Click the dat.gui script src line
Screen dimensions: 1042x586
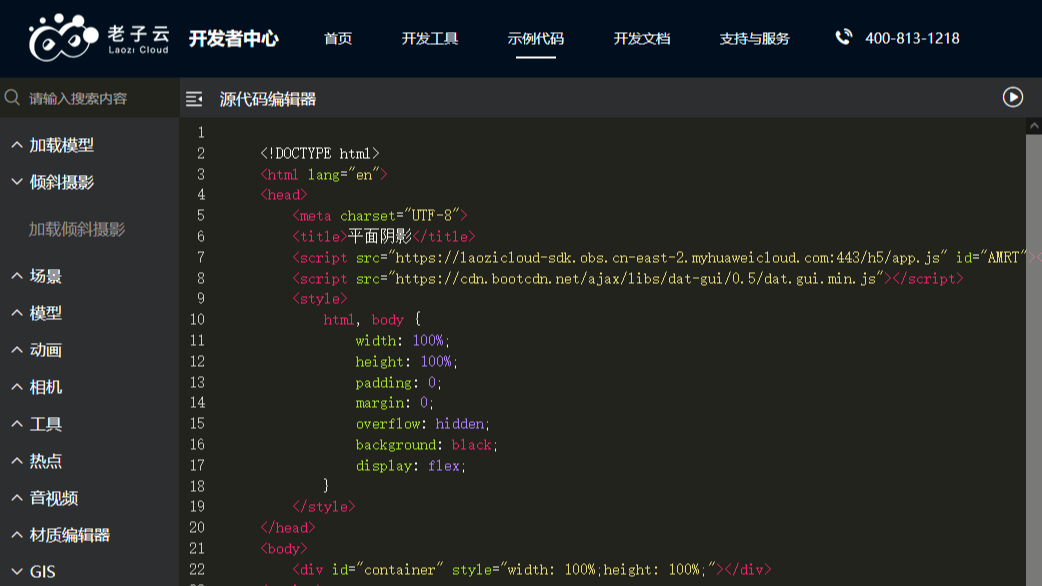pos(627,278)
